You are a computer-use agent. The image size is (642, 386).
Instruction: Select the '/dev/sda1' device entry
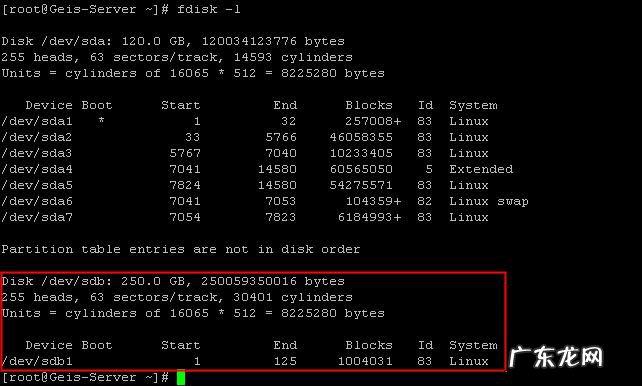[37, 121]
